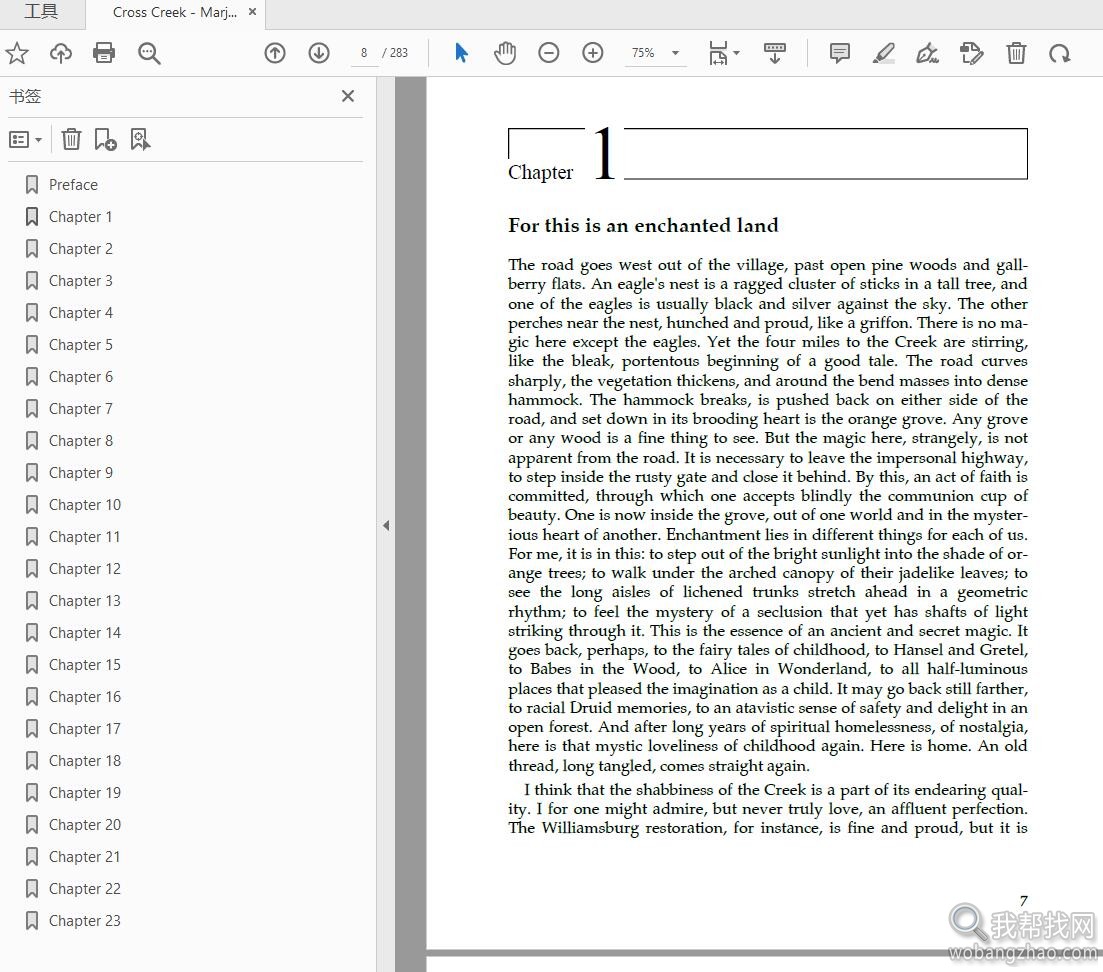Open the fit page options dropdown
The width and height of the screenshot is (1103, 972).
click(724, 53)
